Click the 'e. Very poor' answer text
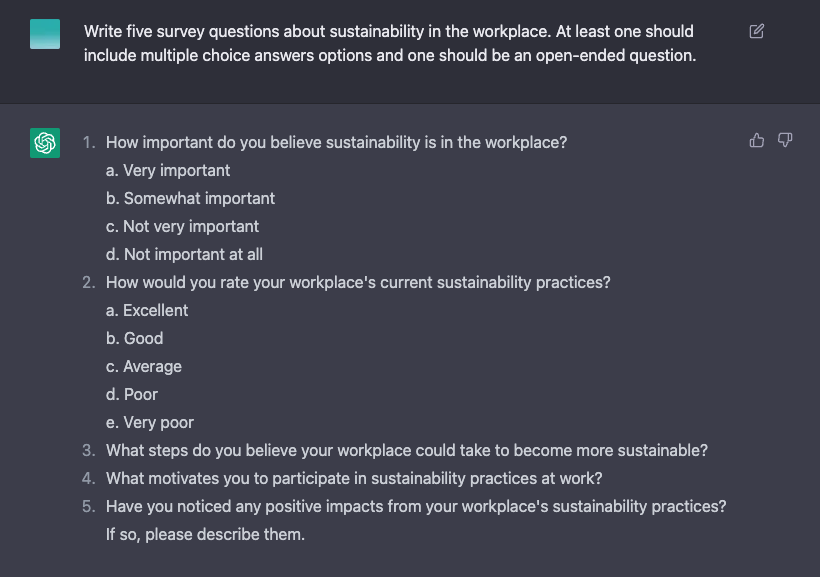The width and height of the screenshot is (820, 577). click(150, 423)
